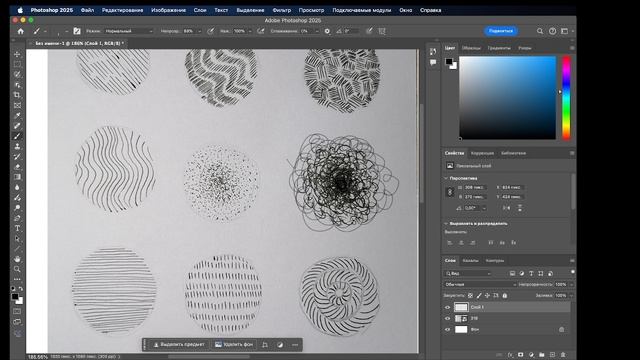Add a layer mask icon
This screenshot has height=360, width=640.
click(520, 355)
